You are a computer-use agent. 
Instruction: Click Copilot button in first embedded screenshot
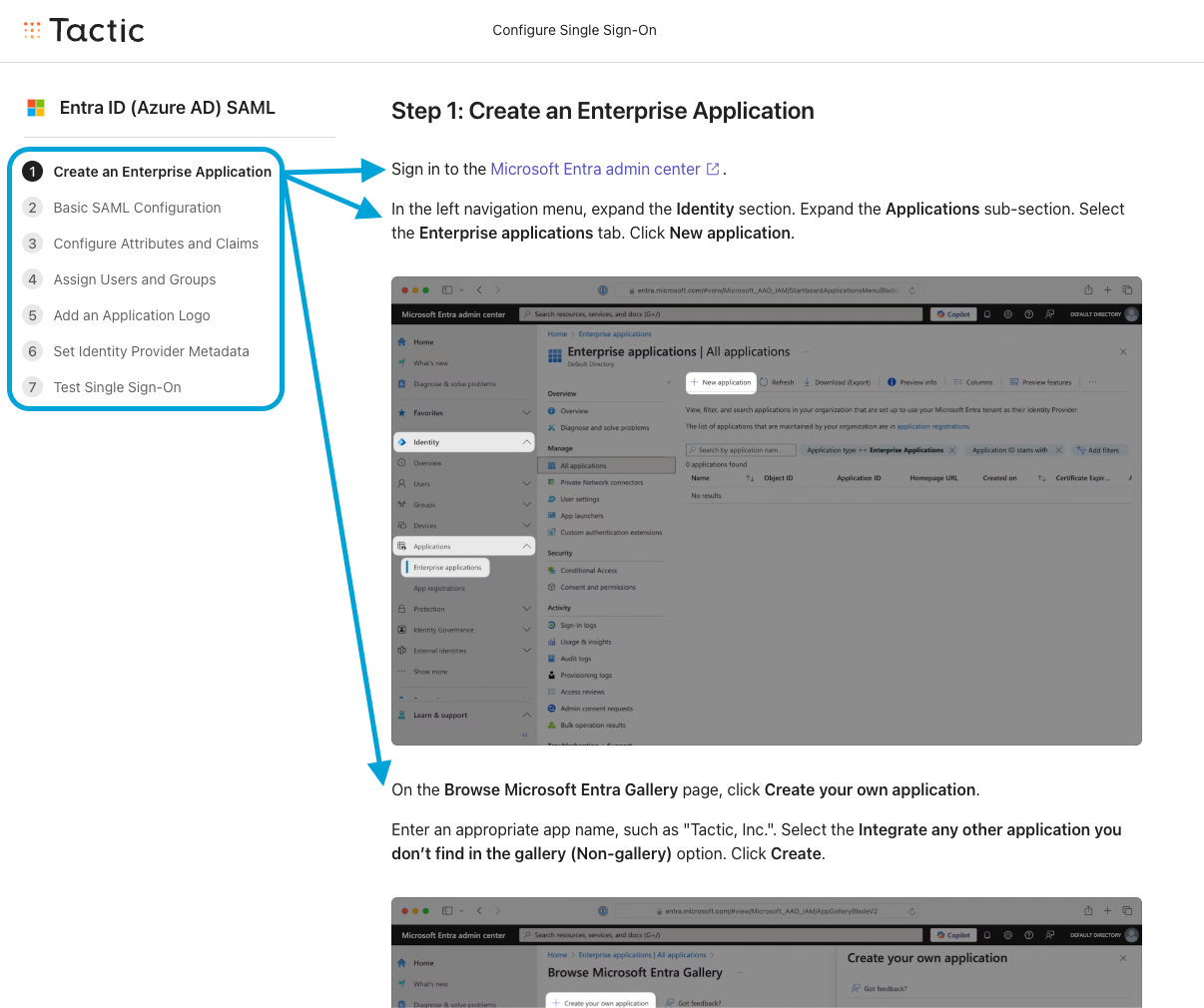[x=953, y=314]
